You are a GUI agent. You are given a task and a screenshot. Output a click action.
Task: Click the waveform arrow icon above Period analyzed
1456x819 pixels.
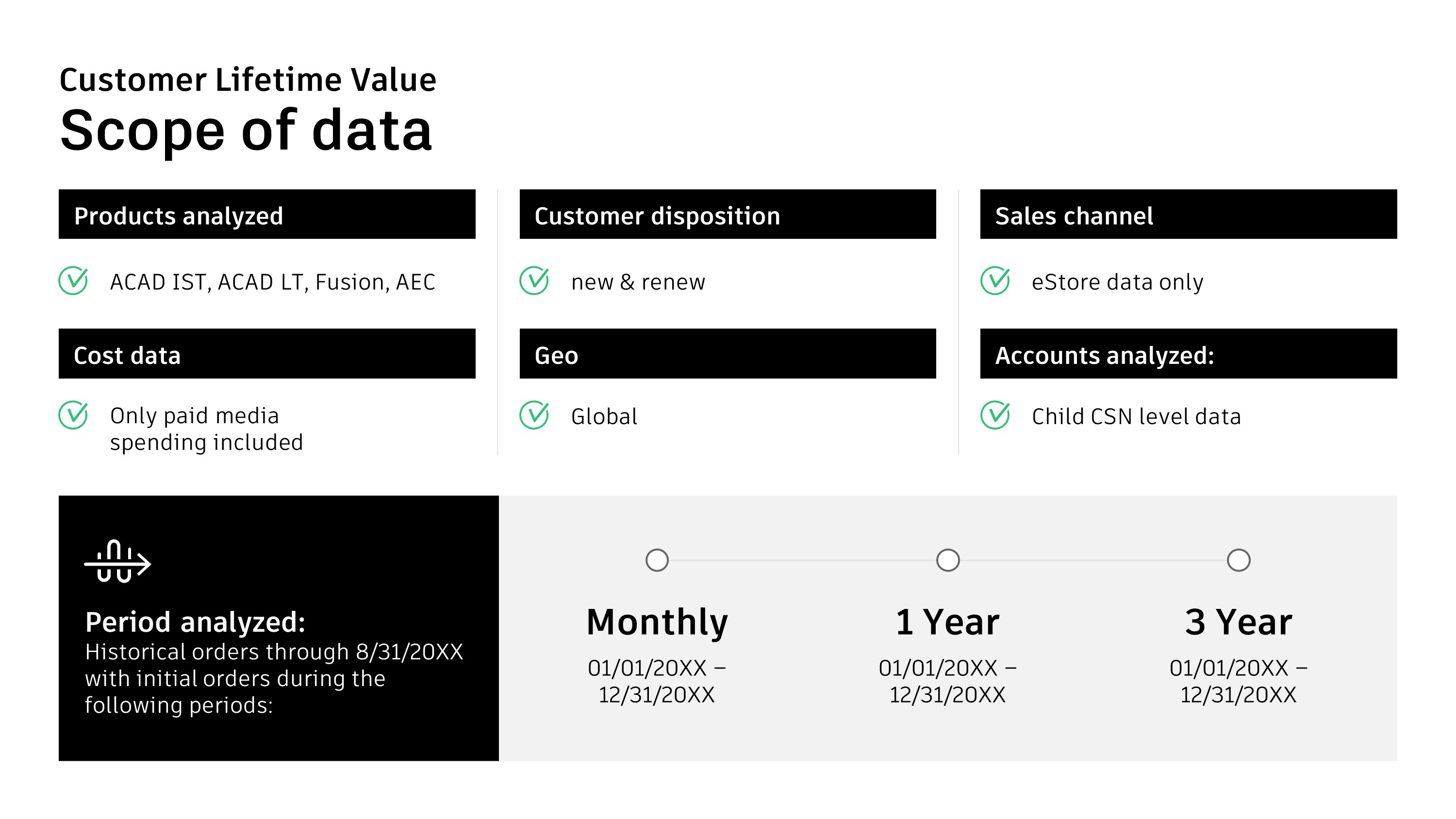pyautogui.click(x=117, y=561)
